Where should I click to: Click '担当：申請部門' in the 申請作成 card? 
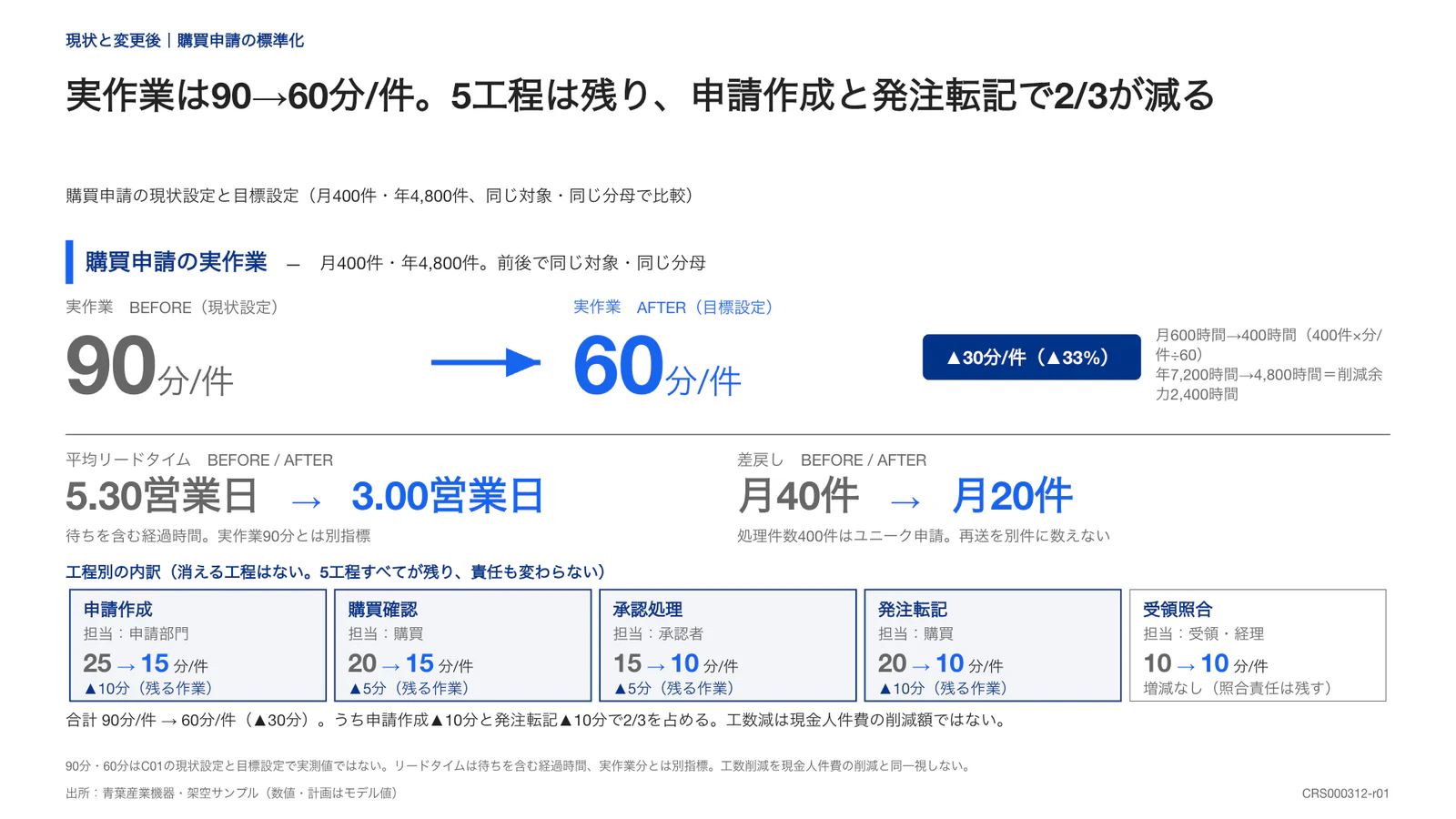click(136, 633)
